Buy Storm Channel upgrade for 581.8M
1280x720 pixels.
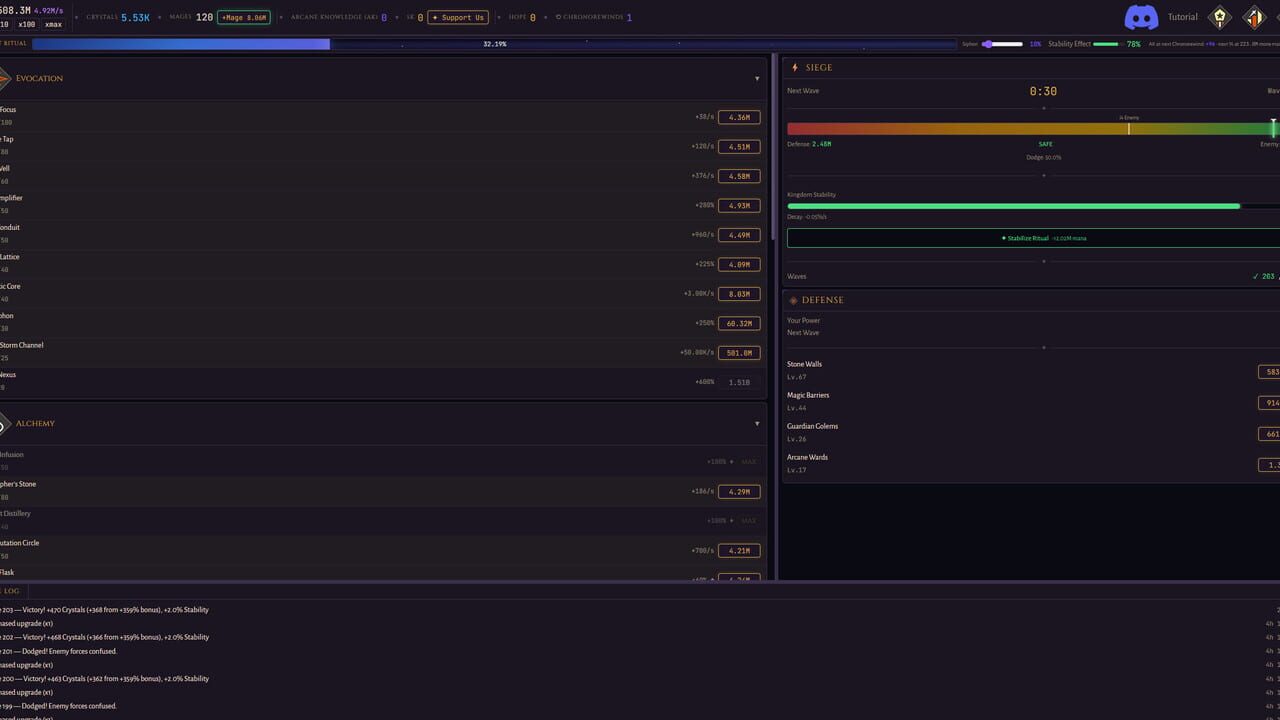pos(739,352)
